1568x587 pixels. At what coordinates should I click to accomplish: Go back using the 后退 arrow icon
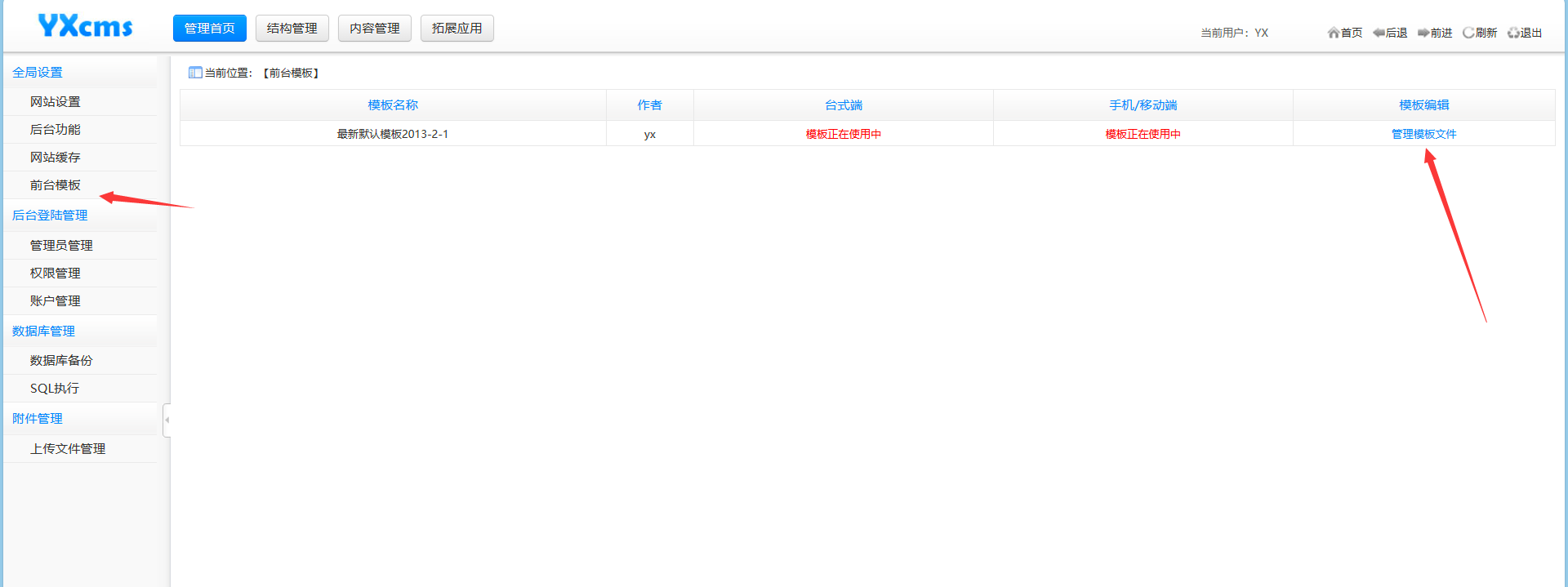pos(1379,33)
